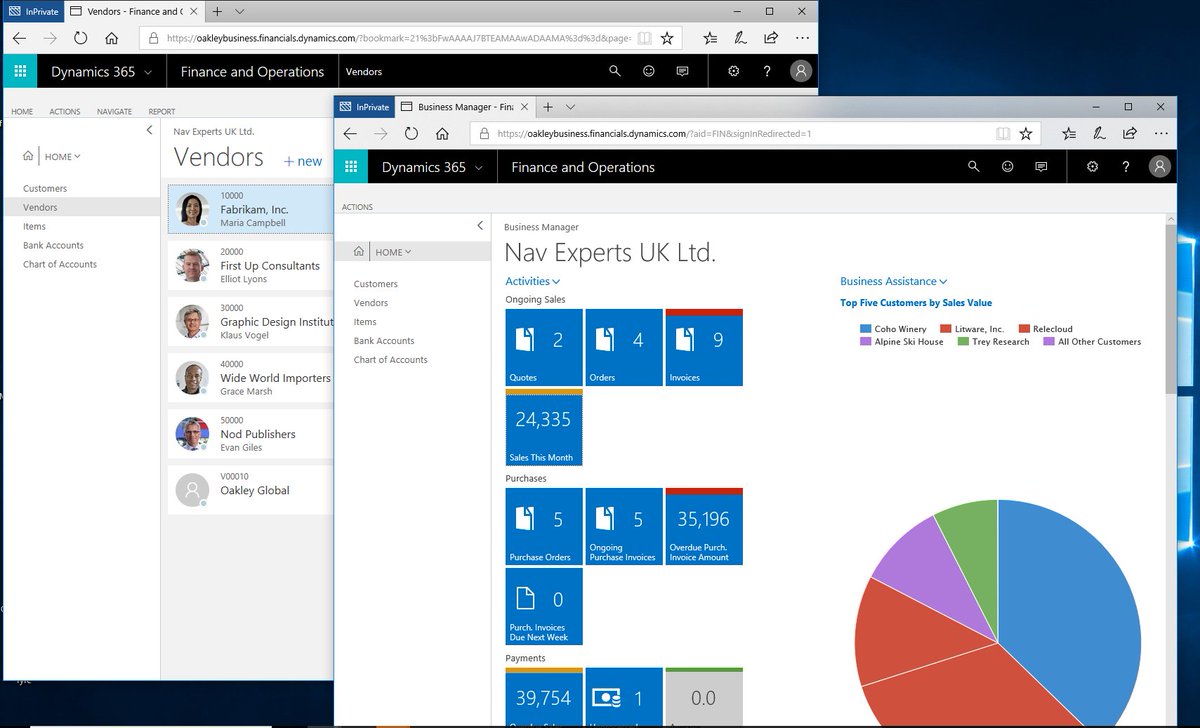Click Alpine Ski House purple legend swatch
Image resolution: width=1200 pixels, height=728 pixels.
[x=865, y=342]
